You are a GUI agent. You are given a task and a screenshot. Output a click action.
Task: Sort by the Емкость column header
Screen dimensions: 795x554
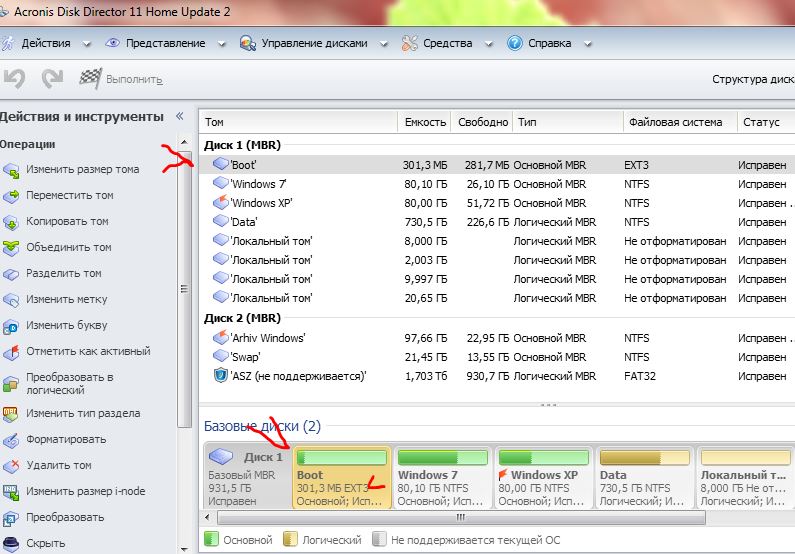pos(425,122)
